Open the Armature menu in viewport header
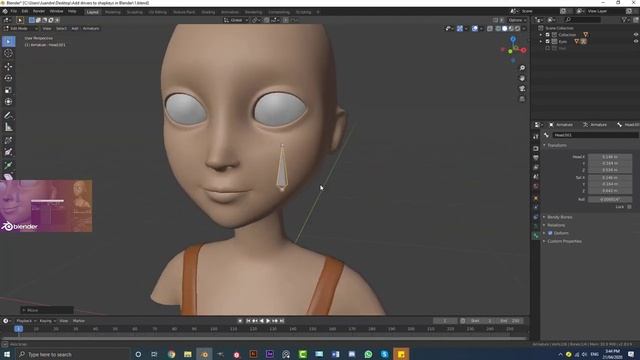Image resolution: width=640 pixels, height=360 pixels. (91, 29)
